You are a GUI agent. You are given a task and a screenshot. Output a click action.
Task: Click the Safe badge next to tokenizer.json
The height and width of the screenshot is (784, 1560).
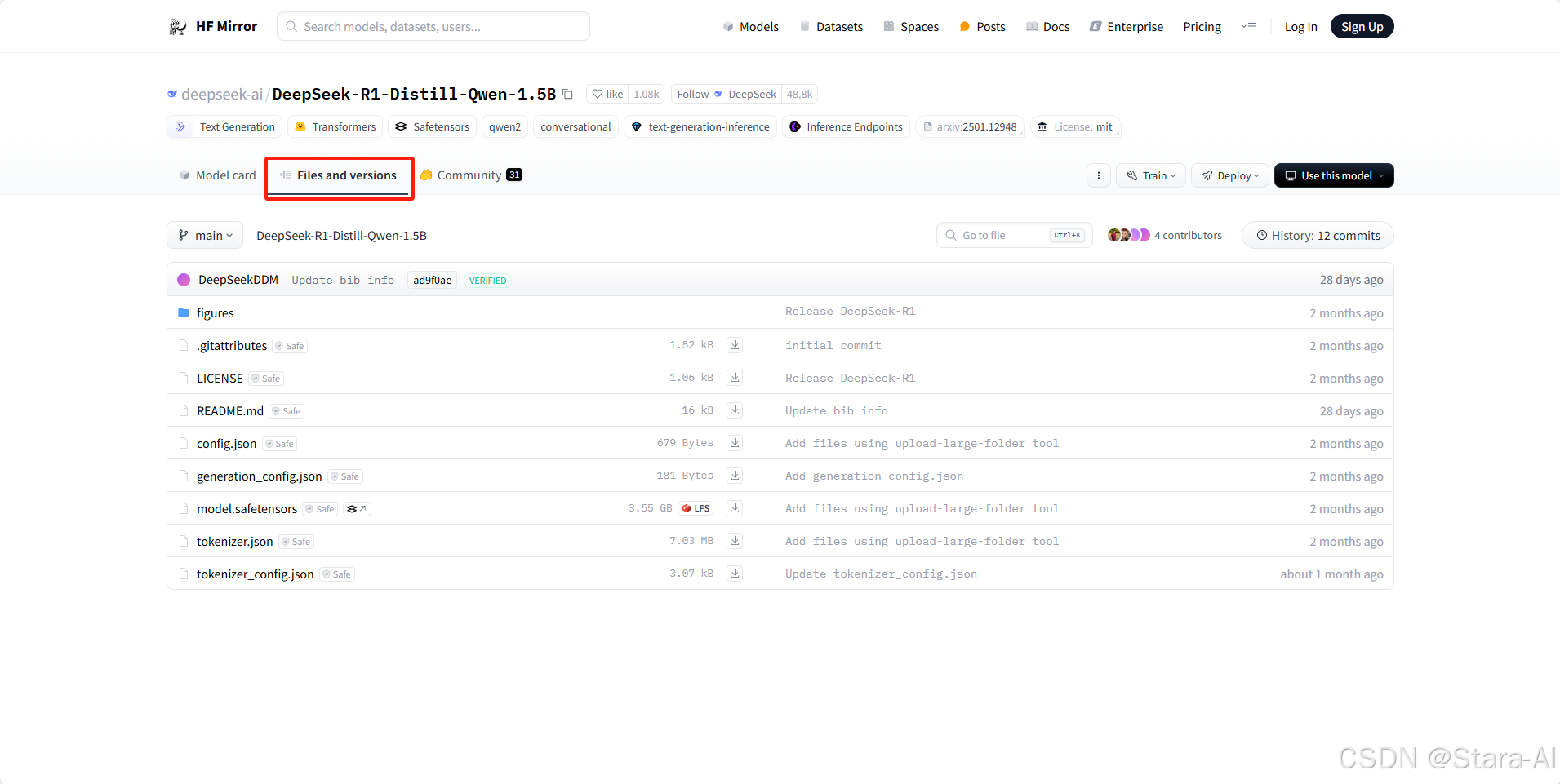click(x=296, y=542)
